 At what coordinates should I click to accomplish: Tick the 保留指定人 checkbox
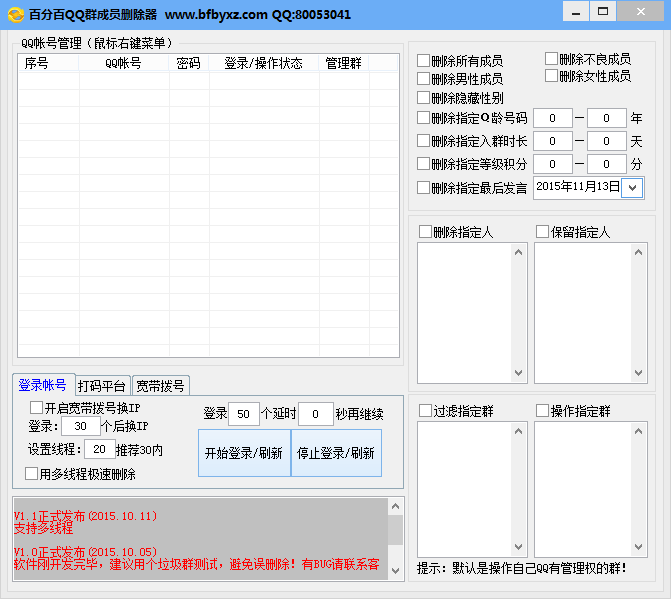pos(542,232)
